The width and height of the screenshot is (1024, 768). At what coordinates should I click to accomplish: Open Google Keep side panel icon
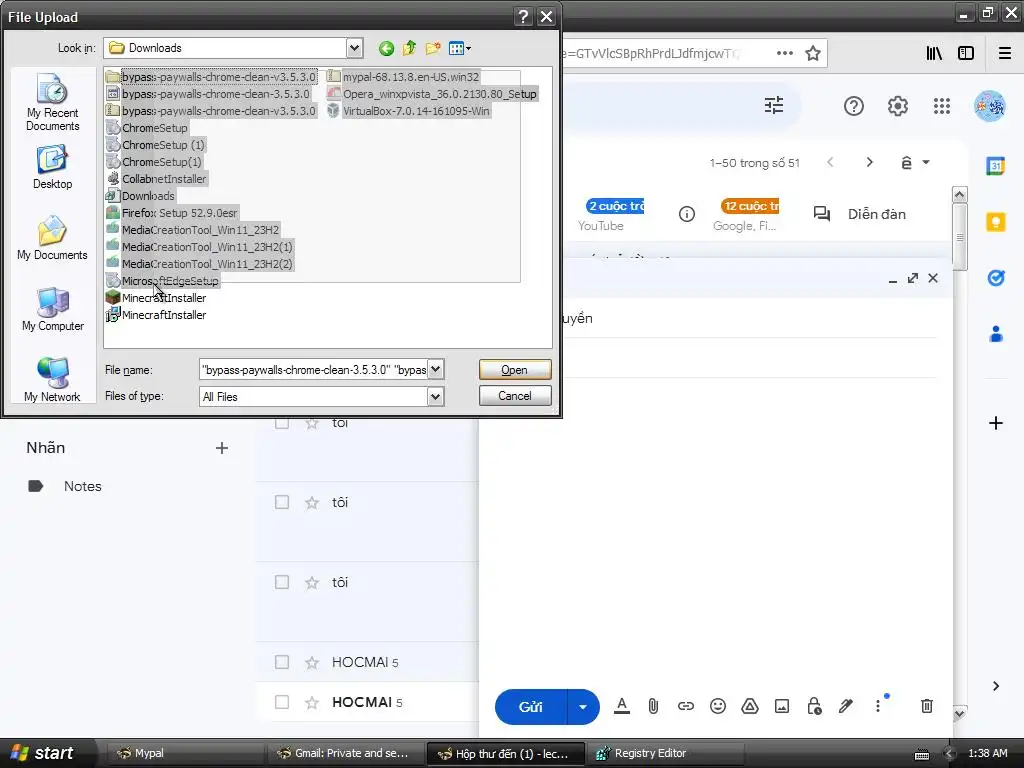tap(995, 222)
